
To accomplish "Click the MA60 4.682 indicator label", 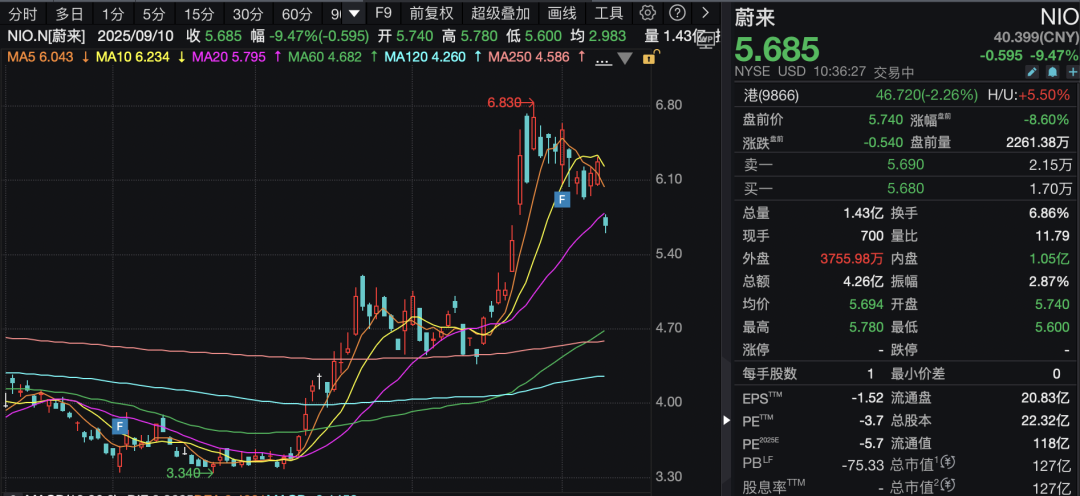I will [x=324, y=58].
